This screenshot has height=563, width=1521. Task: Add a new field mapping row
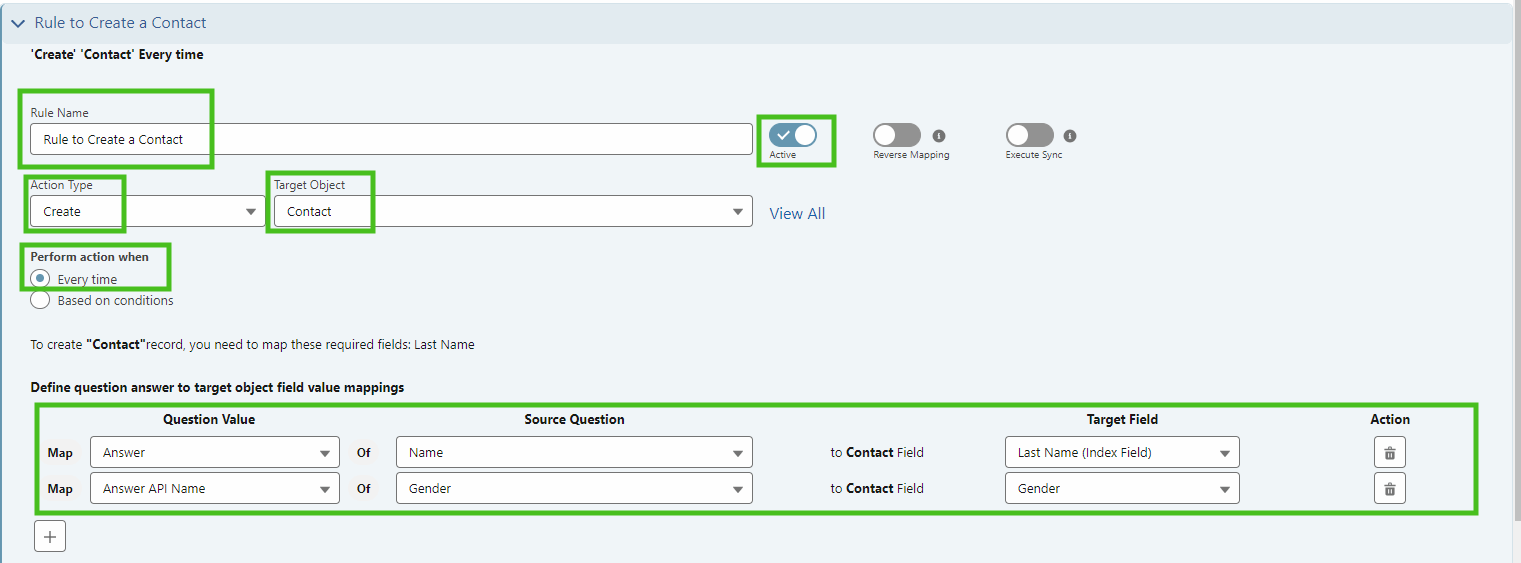pos(50,536)
